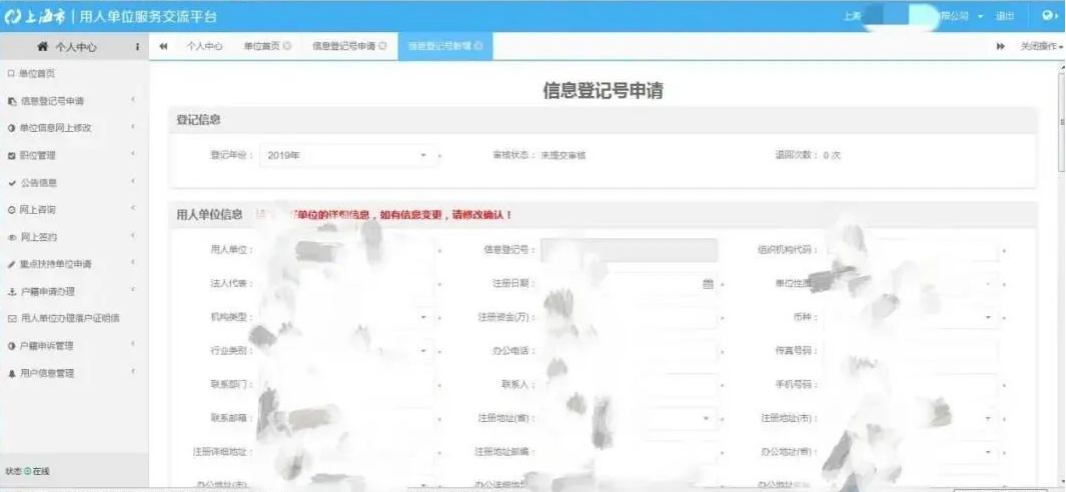Open 网上咨询 in the sidebar

click(x=38, y=210)
